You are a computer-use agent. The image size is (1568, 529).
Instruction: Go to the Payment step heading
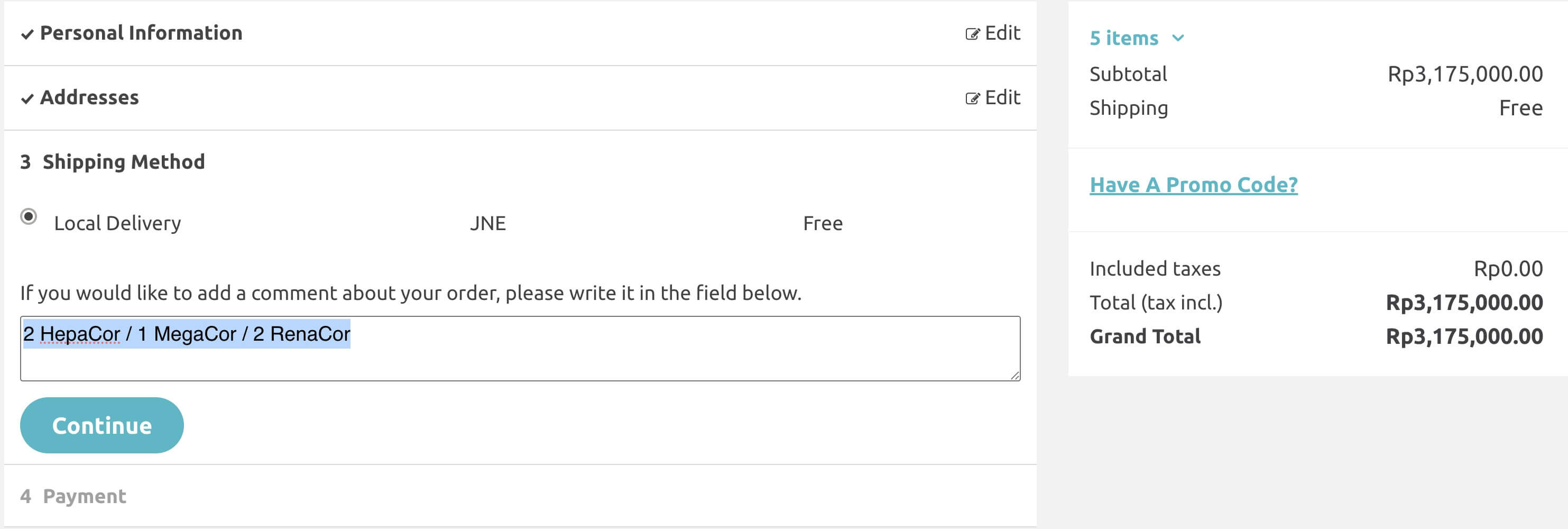coord(85,496)
